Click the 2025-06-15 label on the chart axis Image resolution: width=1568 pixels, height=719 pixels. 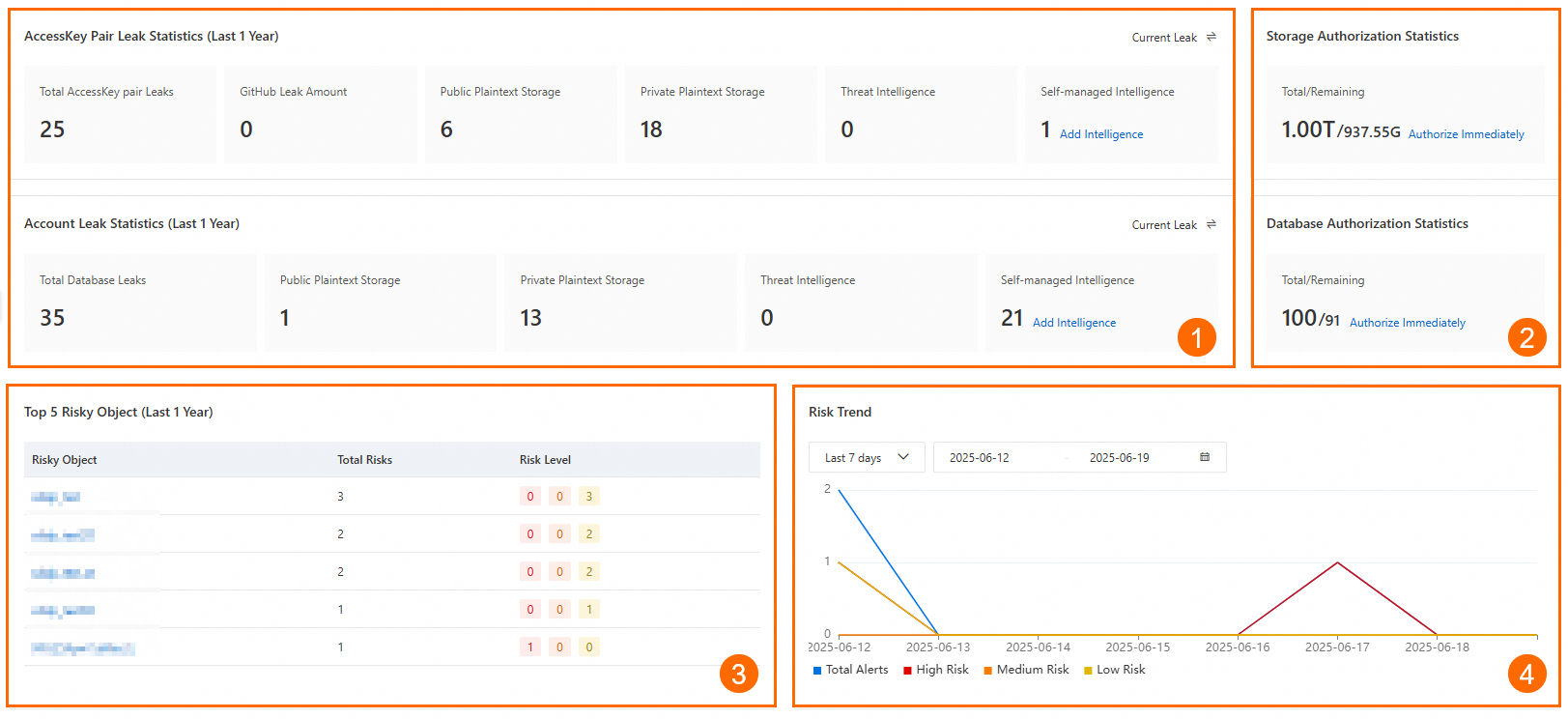pyautogui.click(x=1137, y=647)
